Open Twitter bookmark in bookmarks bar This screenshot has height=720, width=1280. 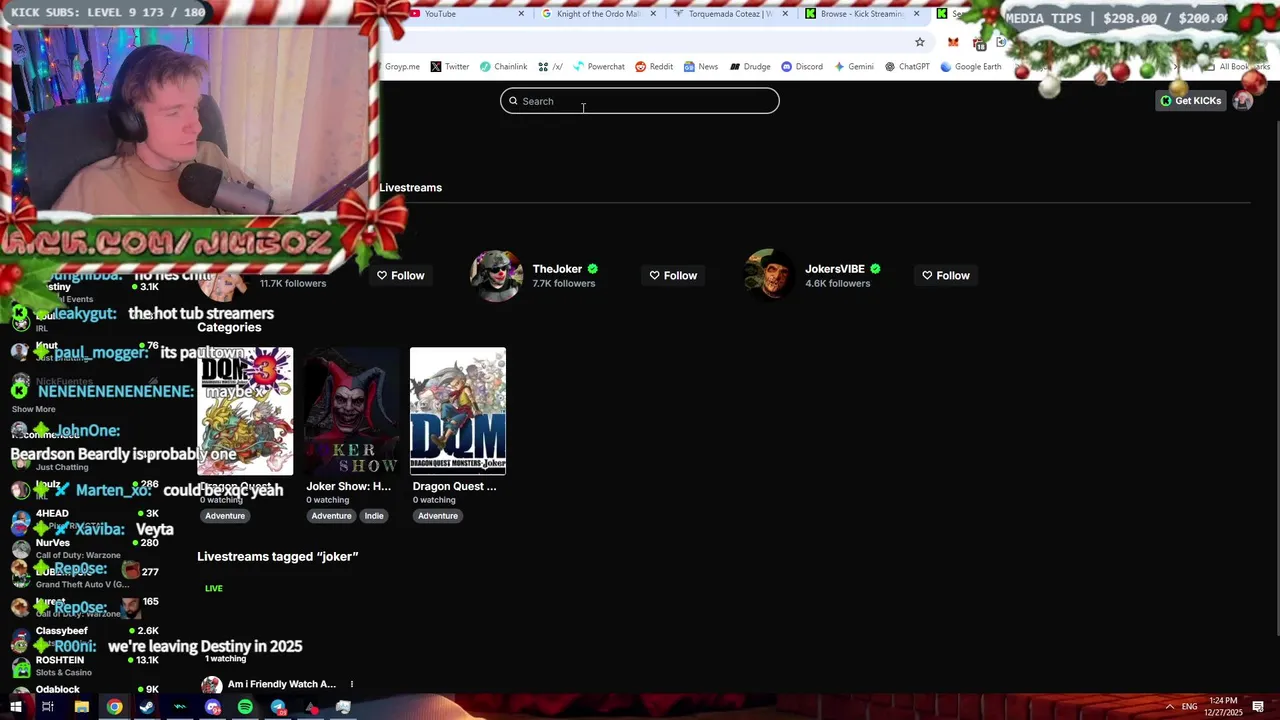(450, 67)
